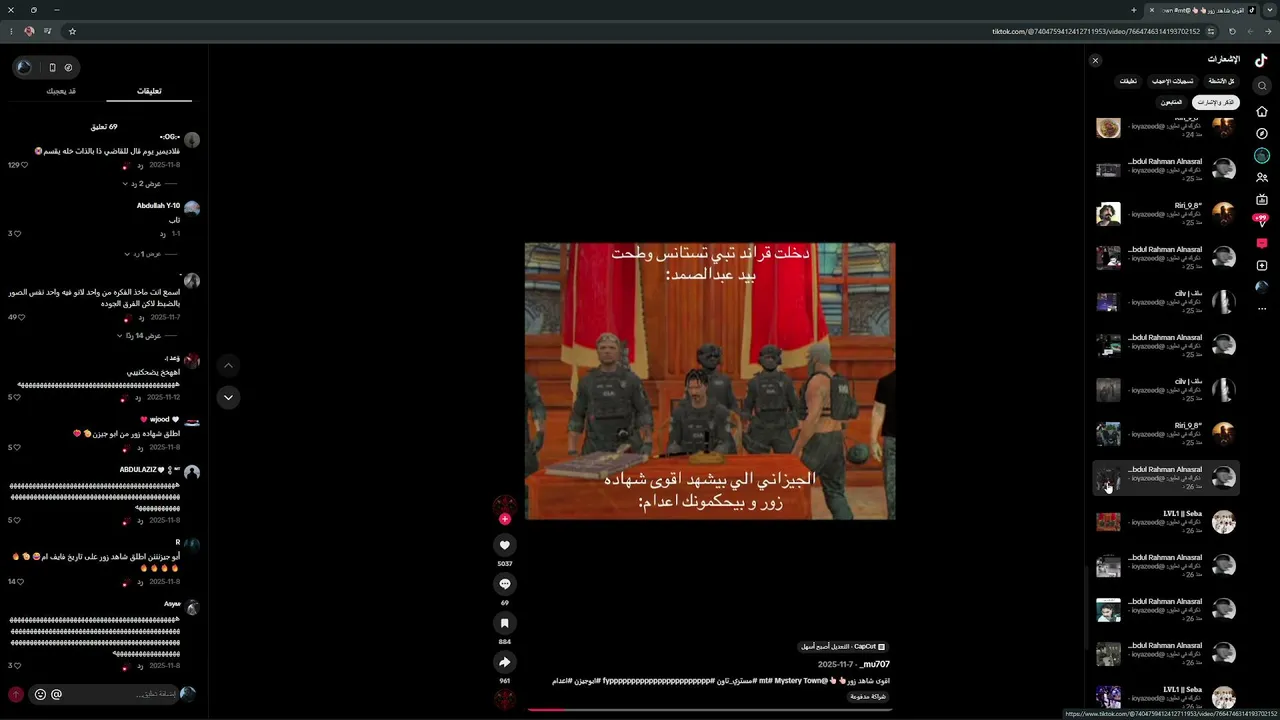Bookmark the video with the favorites icon
Image resolution: width=1280 pixels, height=720 pixels.
505,623
